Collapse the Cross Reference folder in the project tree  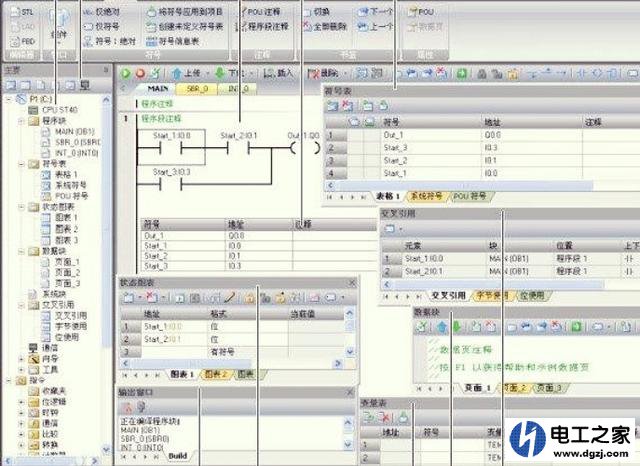pyautogui.click(x=22, y=305)
